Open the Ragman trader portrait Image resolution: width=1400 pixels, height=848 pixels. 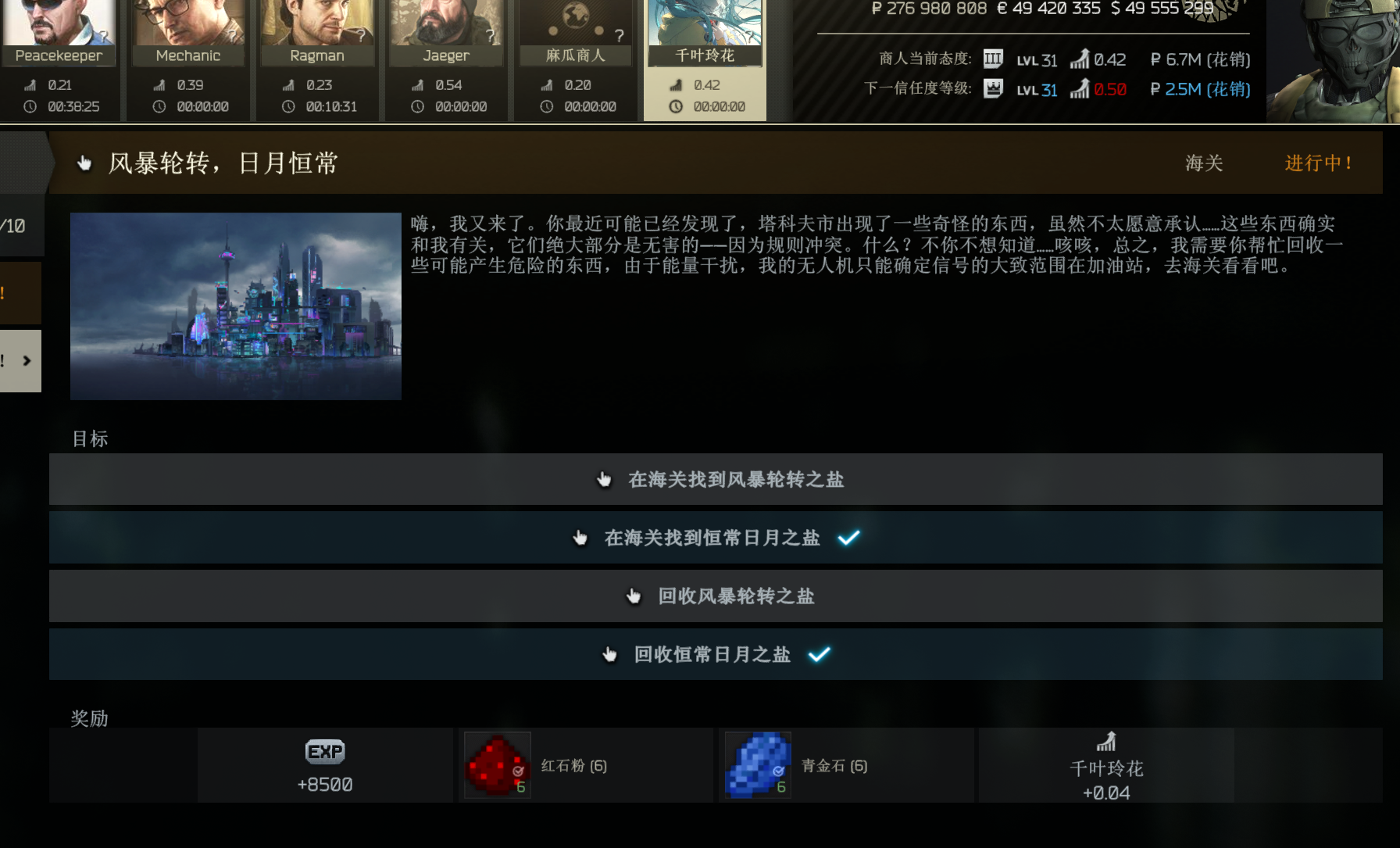coord(316,23)
